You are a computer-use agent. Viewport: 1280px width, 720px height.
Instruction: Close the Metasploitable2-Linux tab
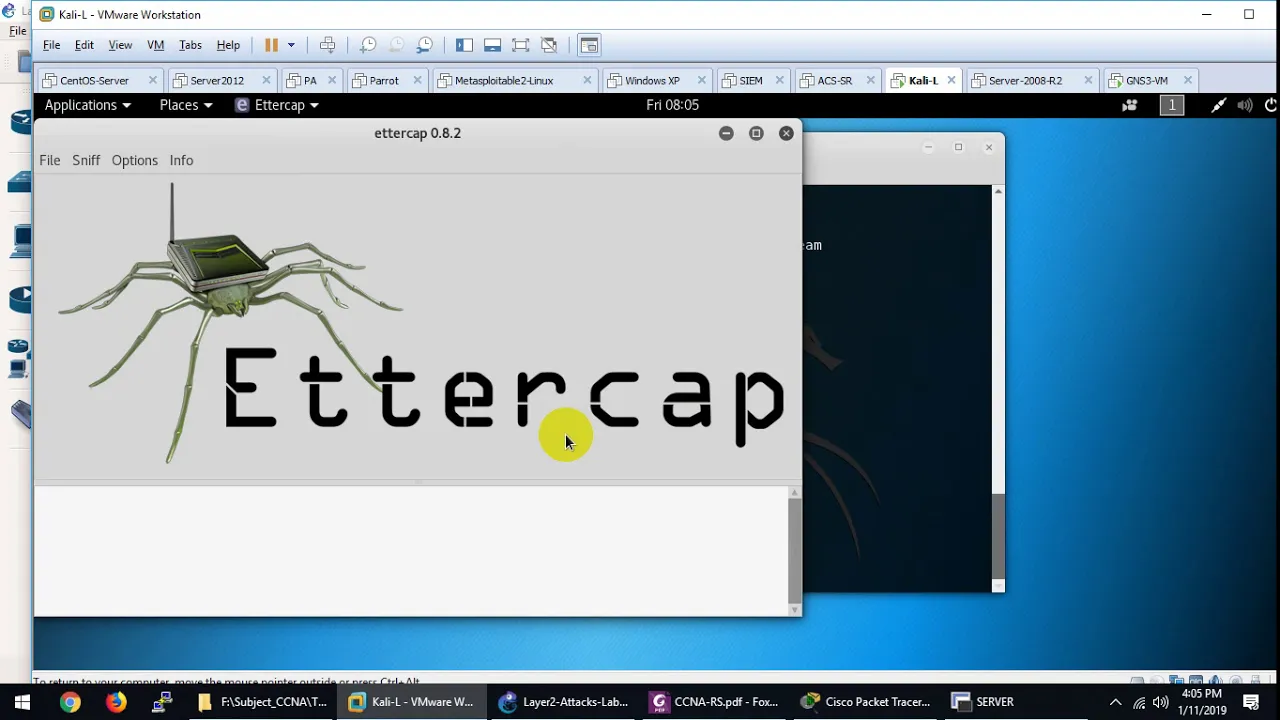(587, 80)
